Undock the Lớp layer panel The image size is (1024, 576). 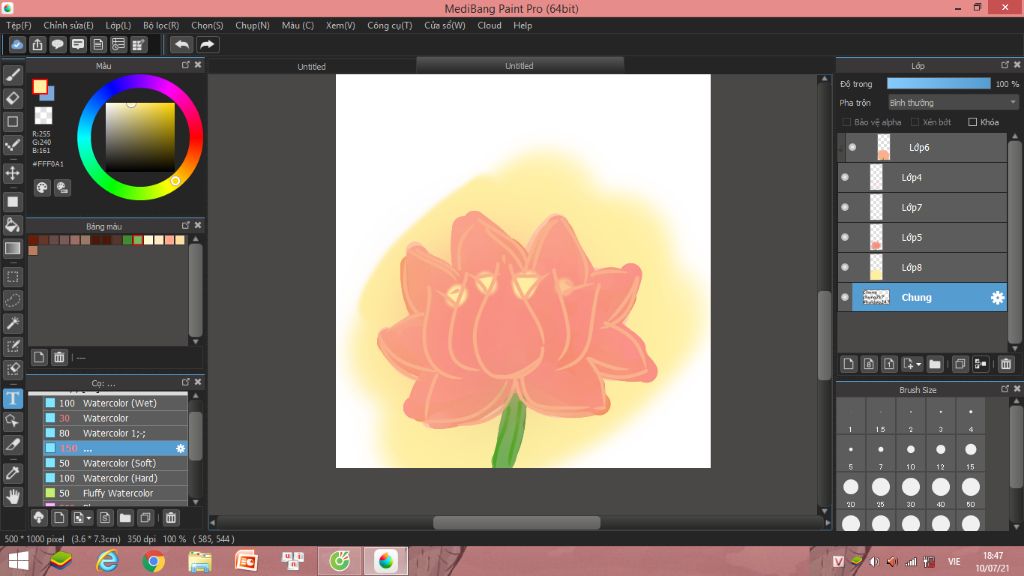[x=1004, y=65]
